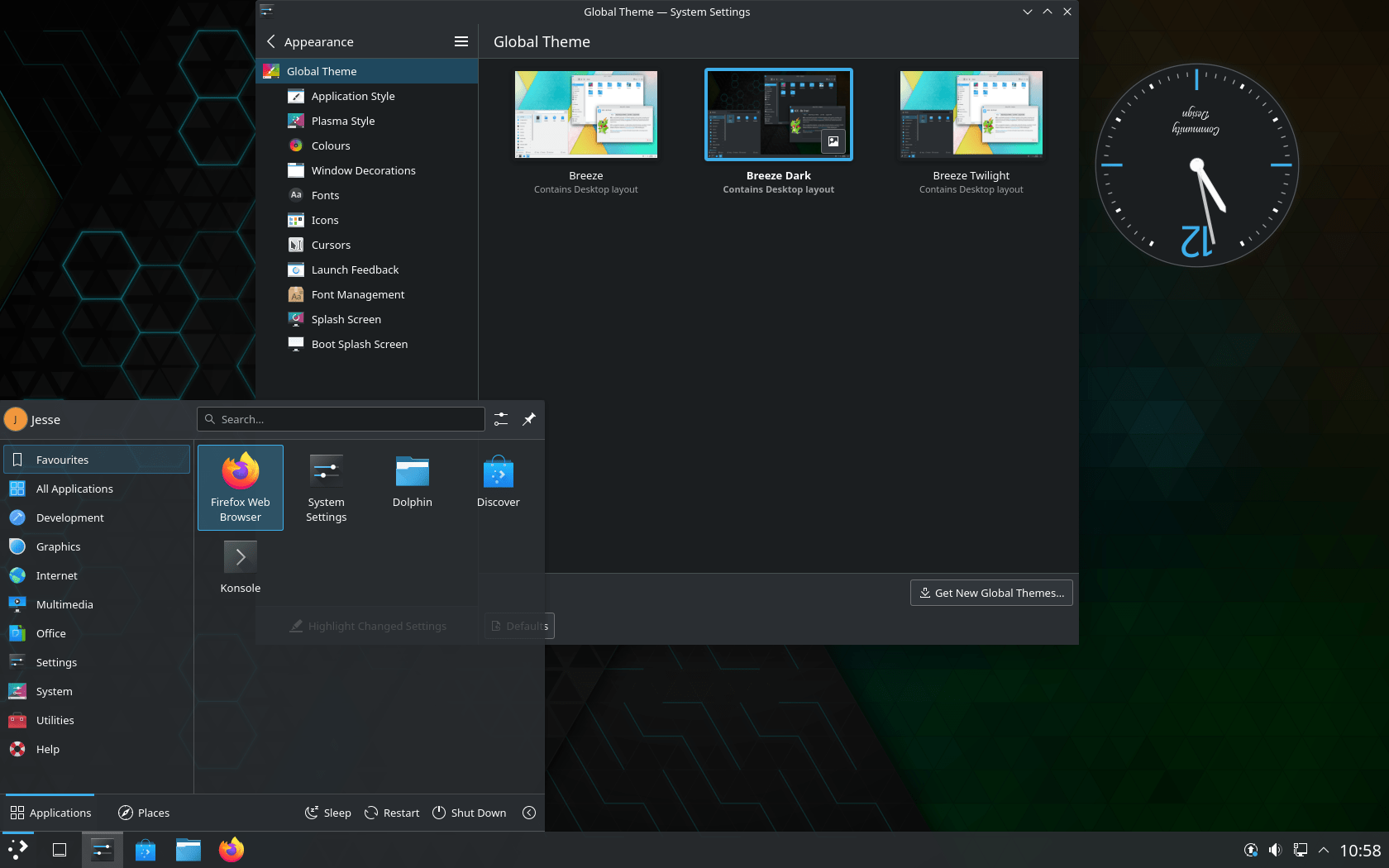Open Font Management page
Viewport: 1389px width, 868px height.
tap(367, 294)
